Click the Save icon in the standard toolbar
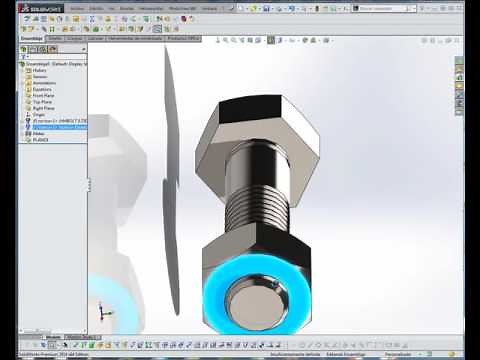Screen dimensions: 480x360 (x=266, y=9)
